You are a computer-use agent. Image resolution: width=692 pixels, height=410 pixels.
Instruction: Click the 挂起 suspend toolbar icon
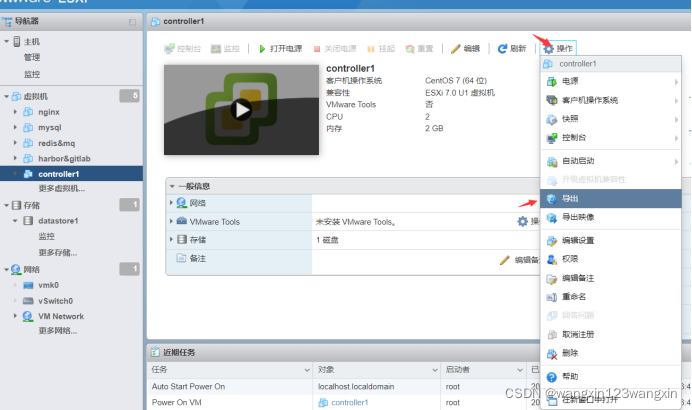371,49
